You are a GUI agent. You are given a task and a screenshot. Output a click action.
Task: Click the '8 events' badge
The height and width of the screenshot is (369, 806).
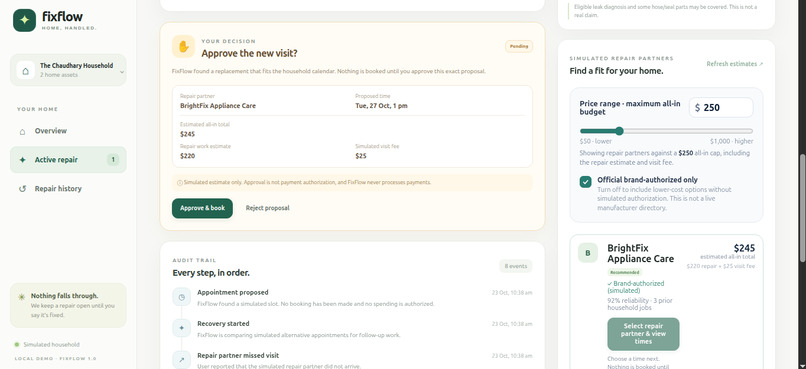point(516,266)
